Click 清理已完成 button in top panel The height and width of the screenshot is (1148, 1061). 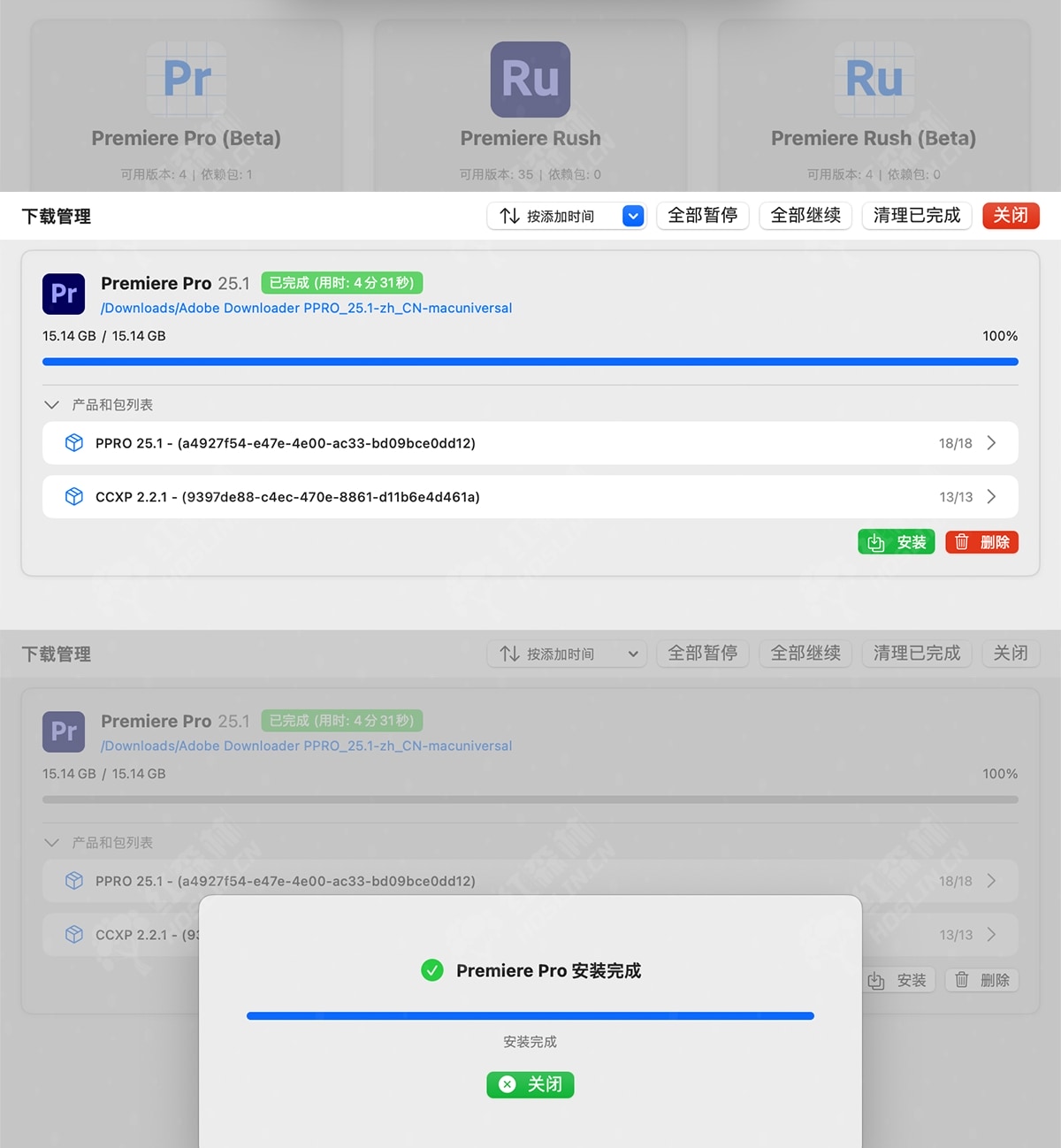[917, 216]
